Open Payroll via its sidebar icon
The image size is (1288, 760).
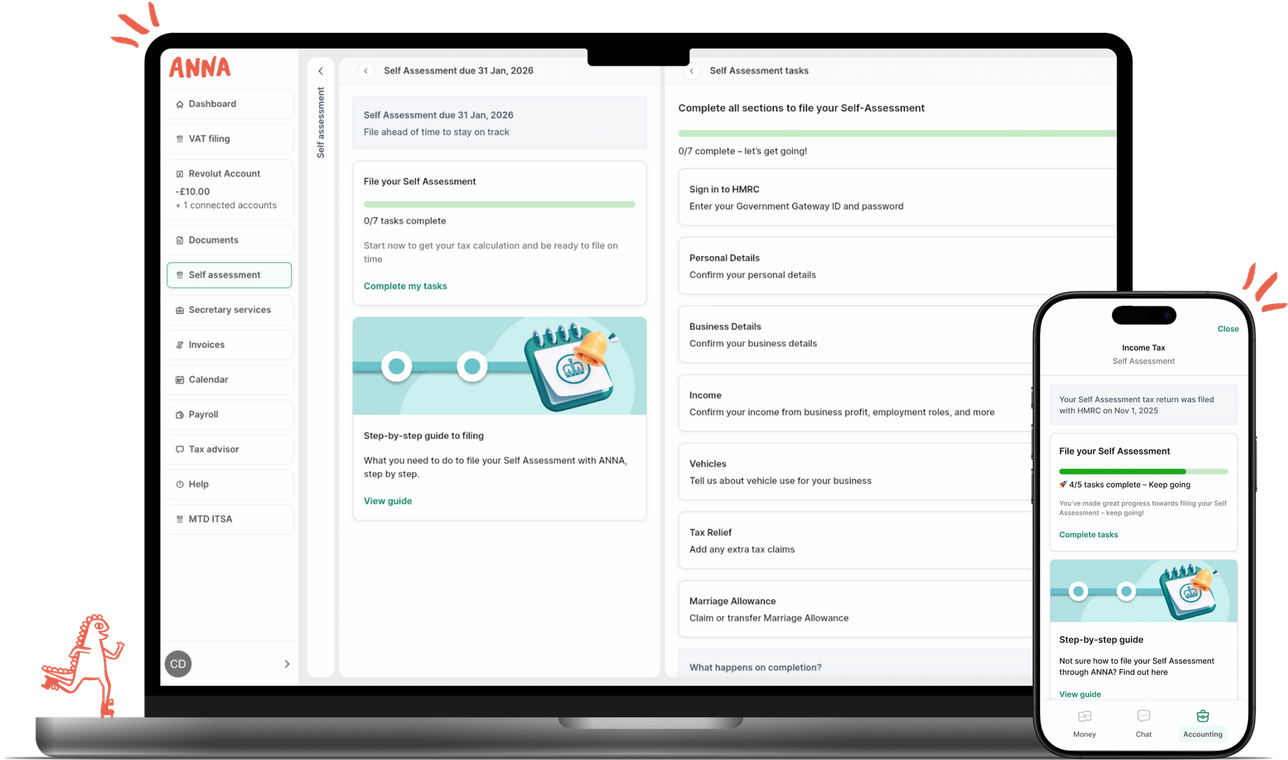pyautogui.click(x=178, y=414)
